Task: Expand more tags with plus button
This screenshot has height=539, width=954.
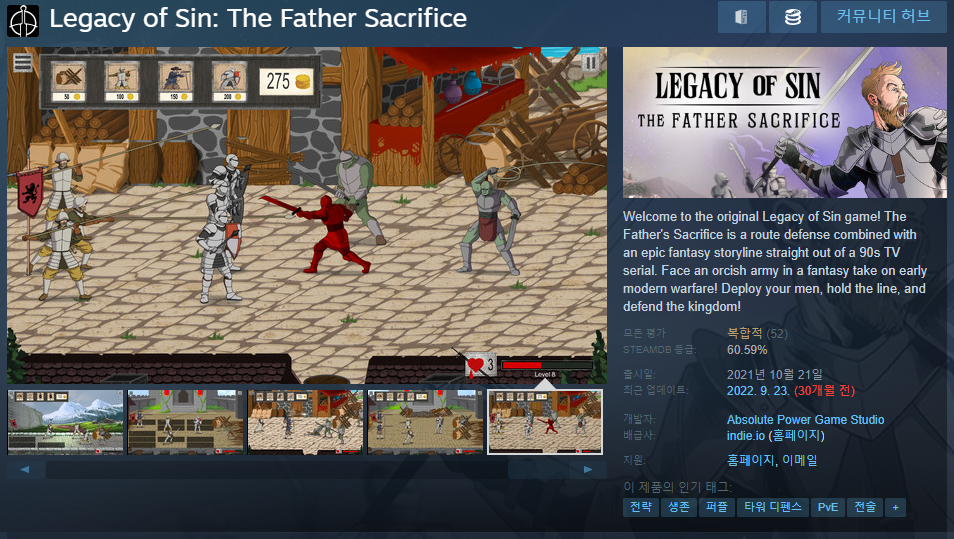Action: pos(895,507)
